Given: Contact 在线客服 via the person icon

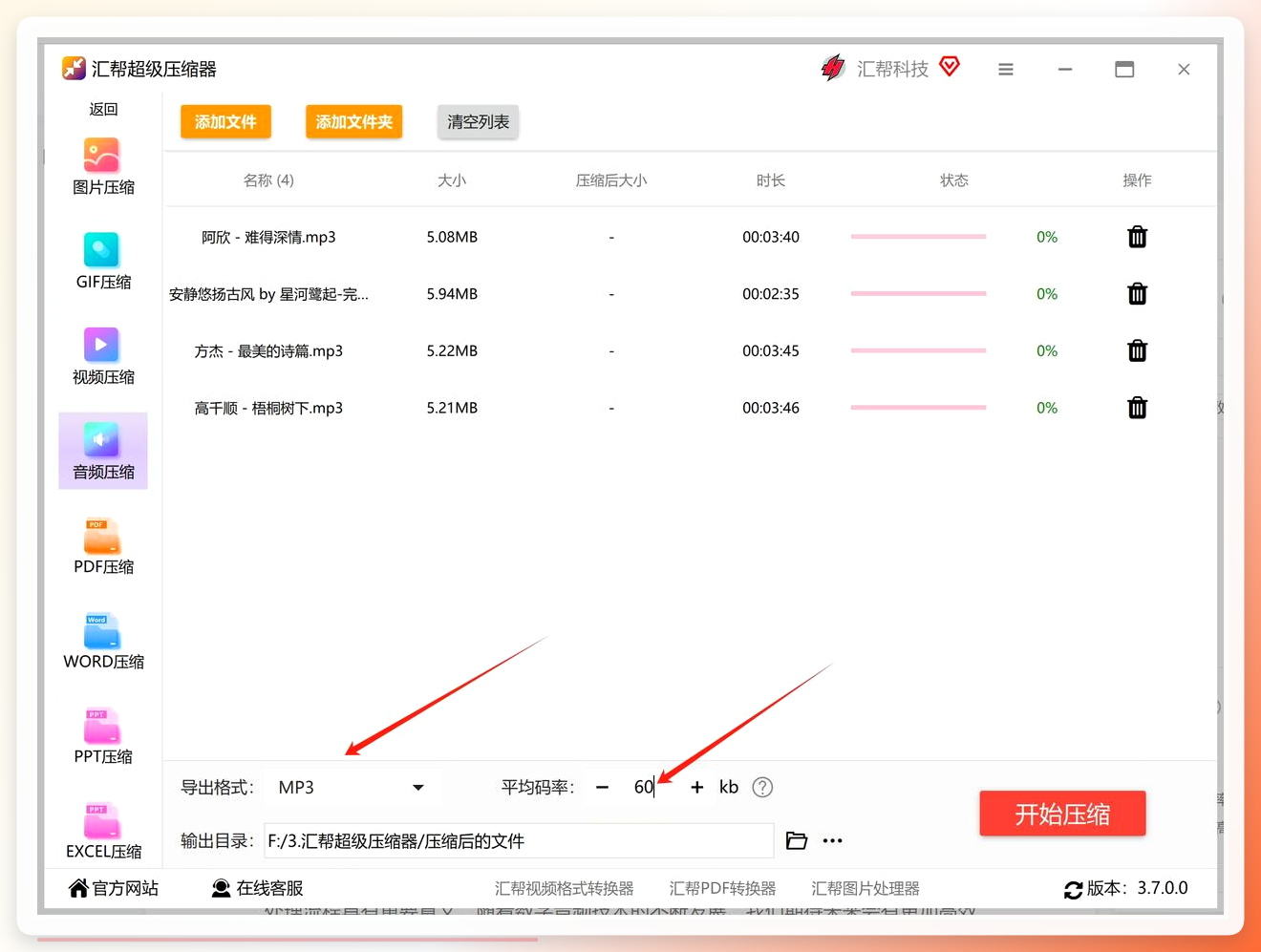Looking at the screenshot, I should pyautogui.click(x=221, y=889).
